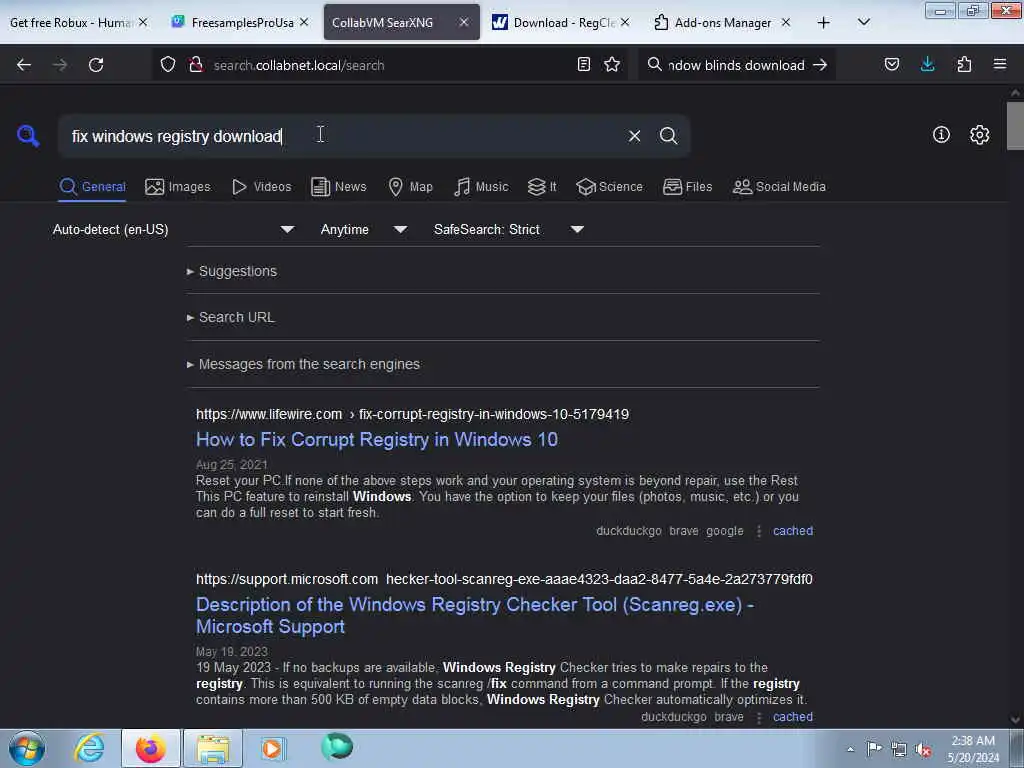Close the CollabVM SearXNG tab

pyautogui.click(x=464, y=22)
